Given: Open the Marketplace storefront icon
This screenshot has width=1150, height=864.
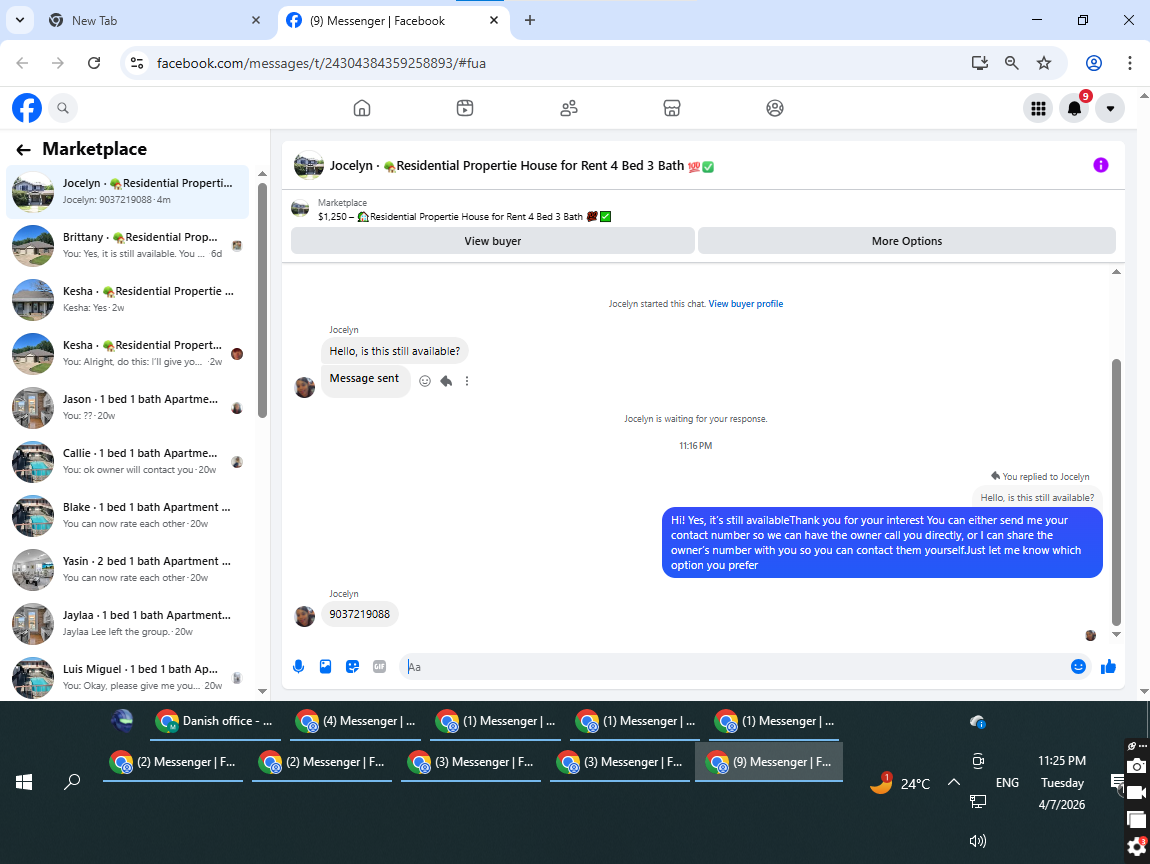Looking at the screenshot, I should [672, 108].
